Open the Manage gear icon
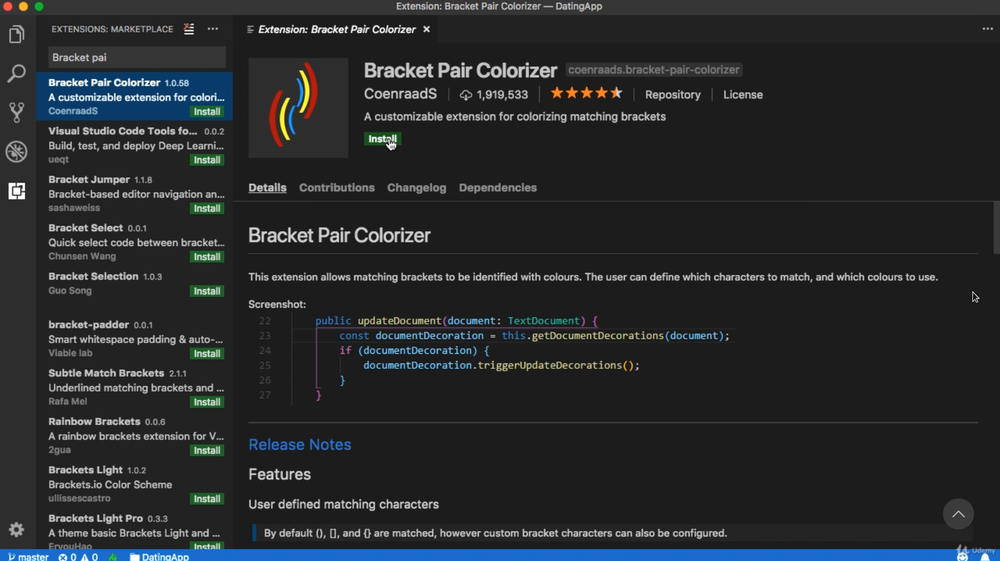 tap(16, 529)
